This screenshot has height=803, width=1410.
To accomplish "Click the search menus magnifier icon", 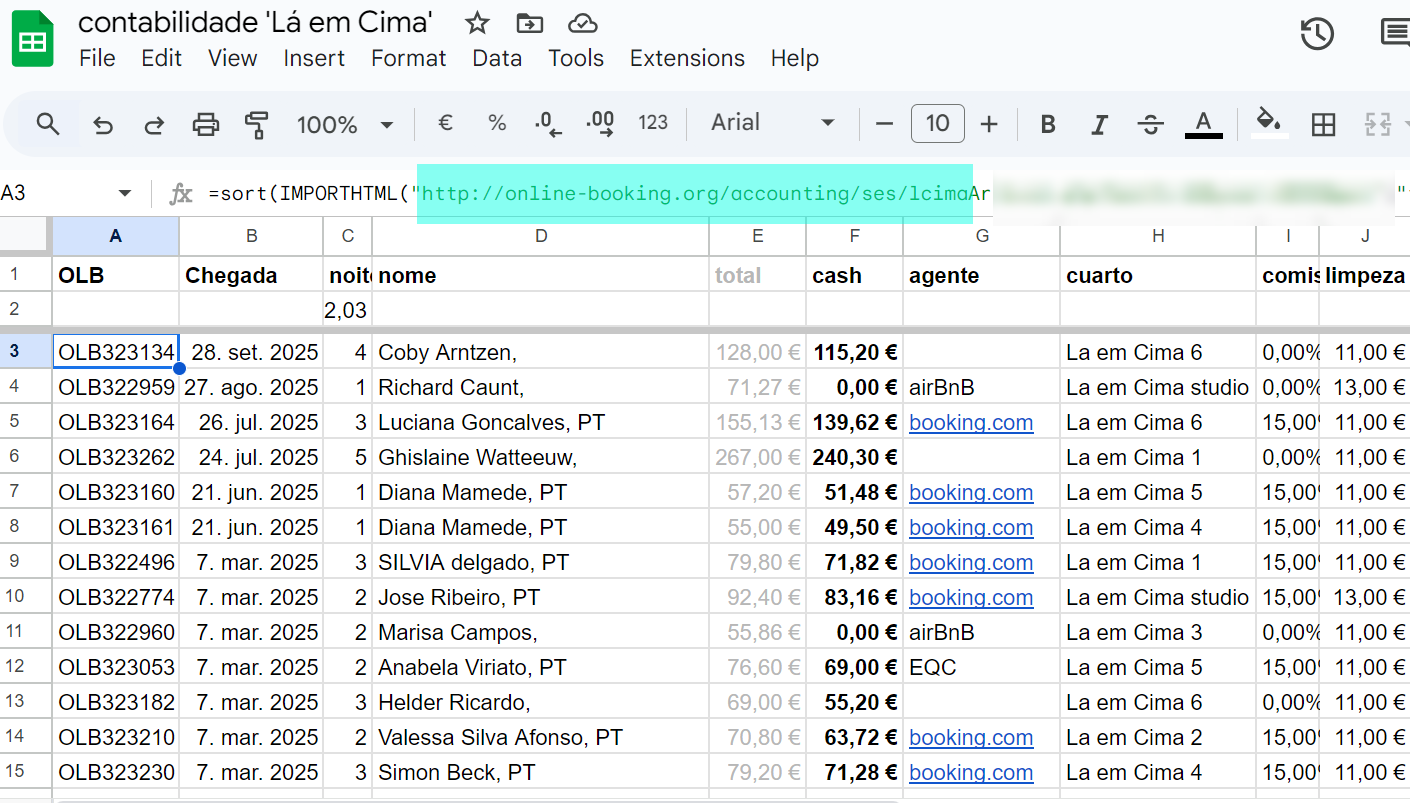I will 48,124.
